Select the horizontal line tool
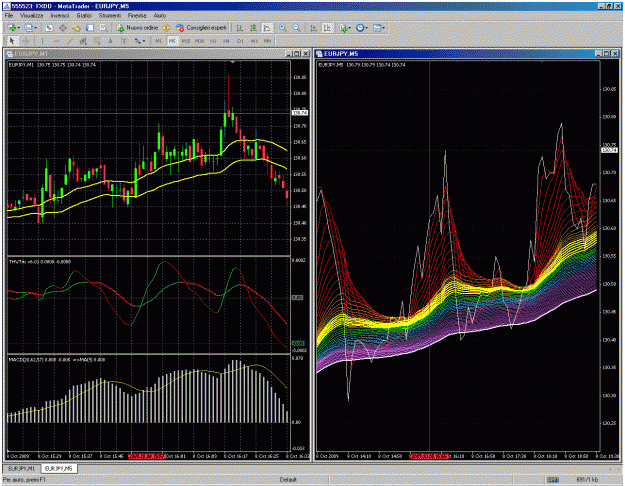The height and width of the screenshot is (486, 625). pos(56,41)
